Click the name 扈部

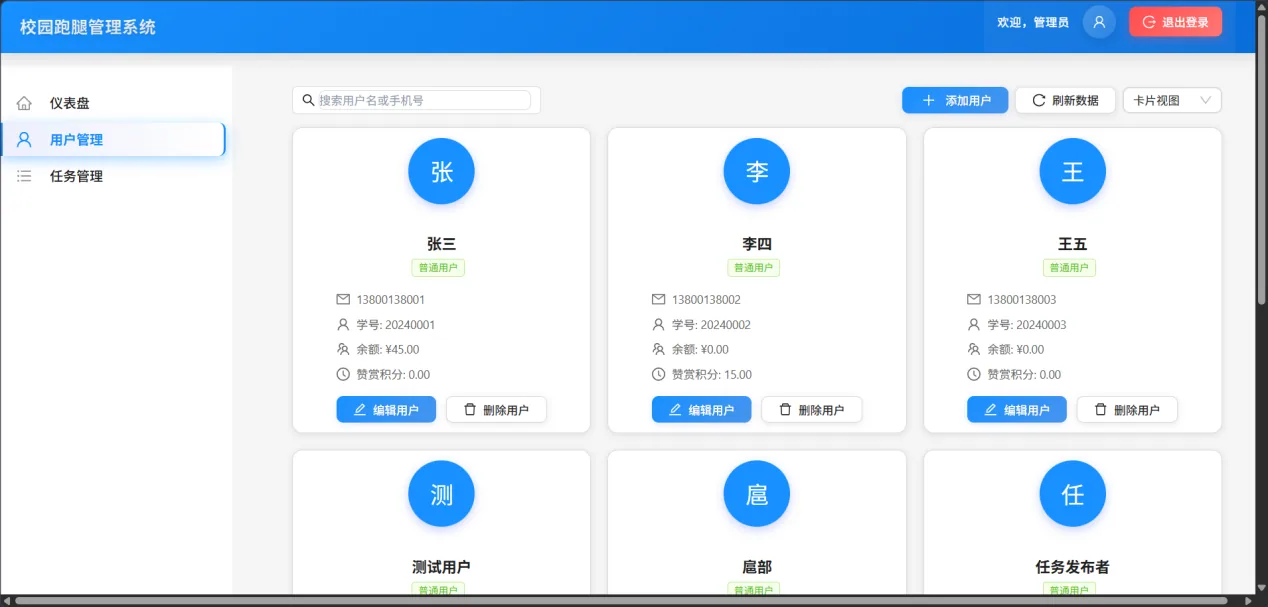(x=757, y=567)
